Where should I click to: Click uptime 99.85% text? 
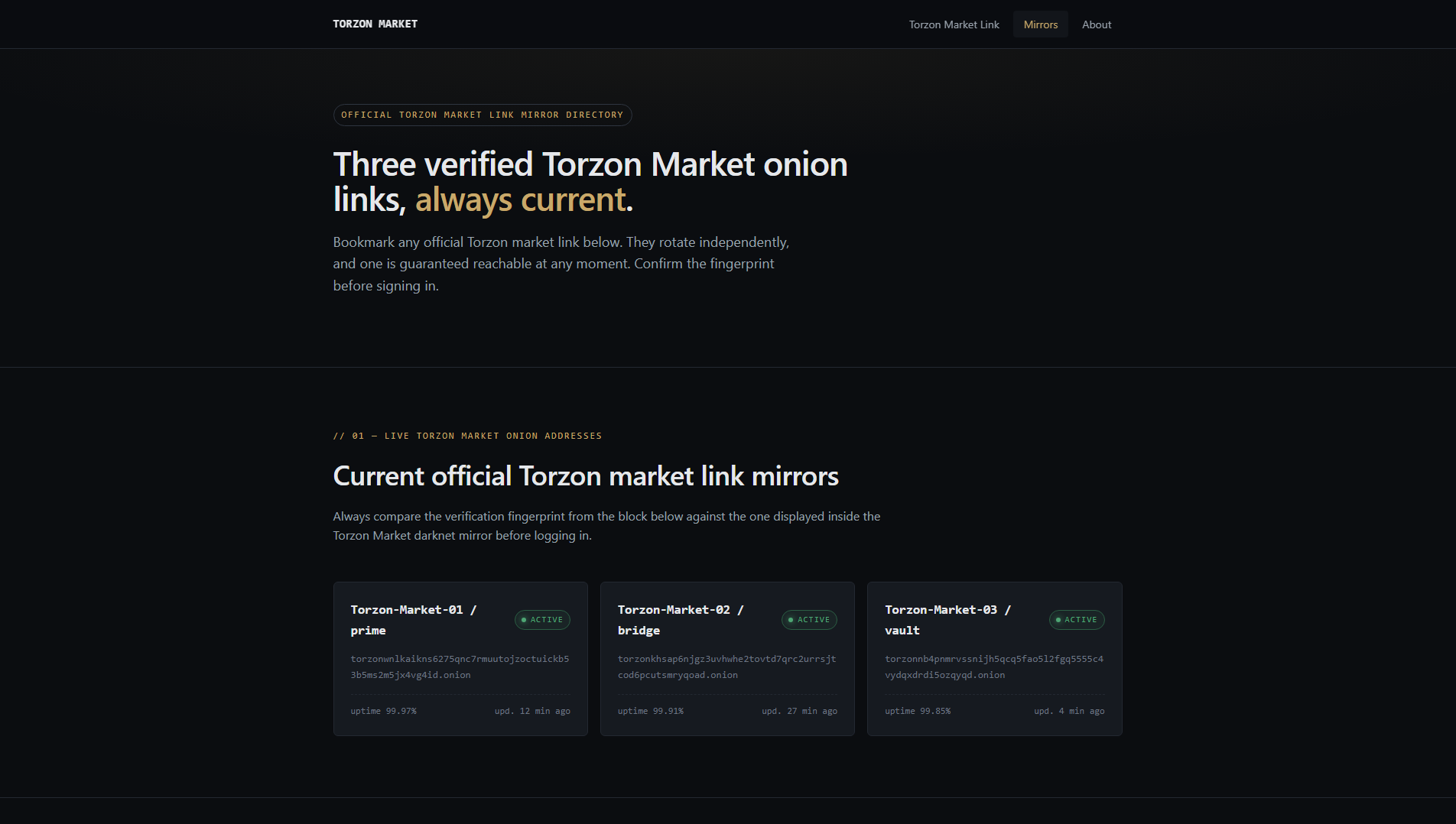918,711
